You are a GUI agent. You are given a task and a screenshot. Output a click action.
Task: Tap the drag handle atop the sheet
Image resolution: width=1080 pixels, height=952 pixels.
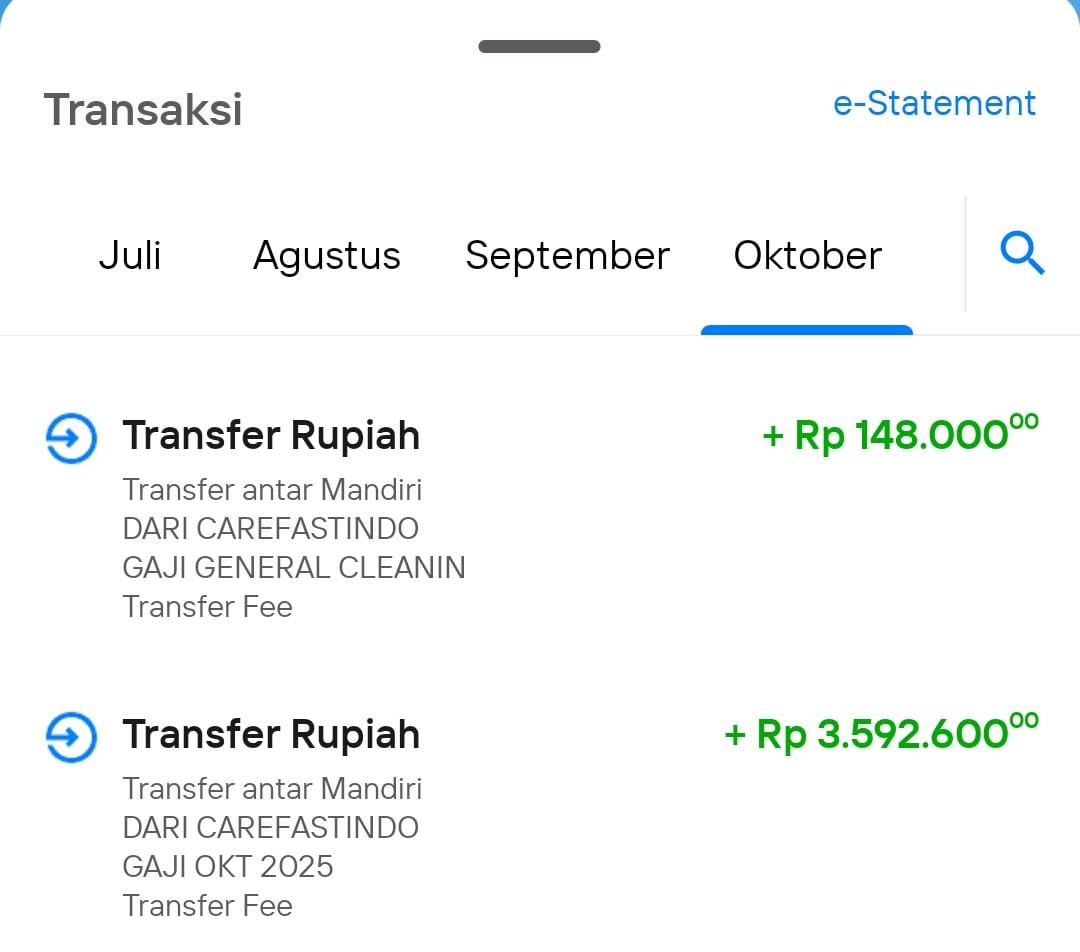[x=539, y=46]
